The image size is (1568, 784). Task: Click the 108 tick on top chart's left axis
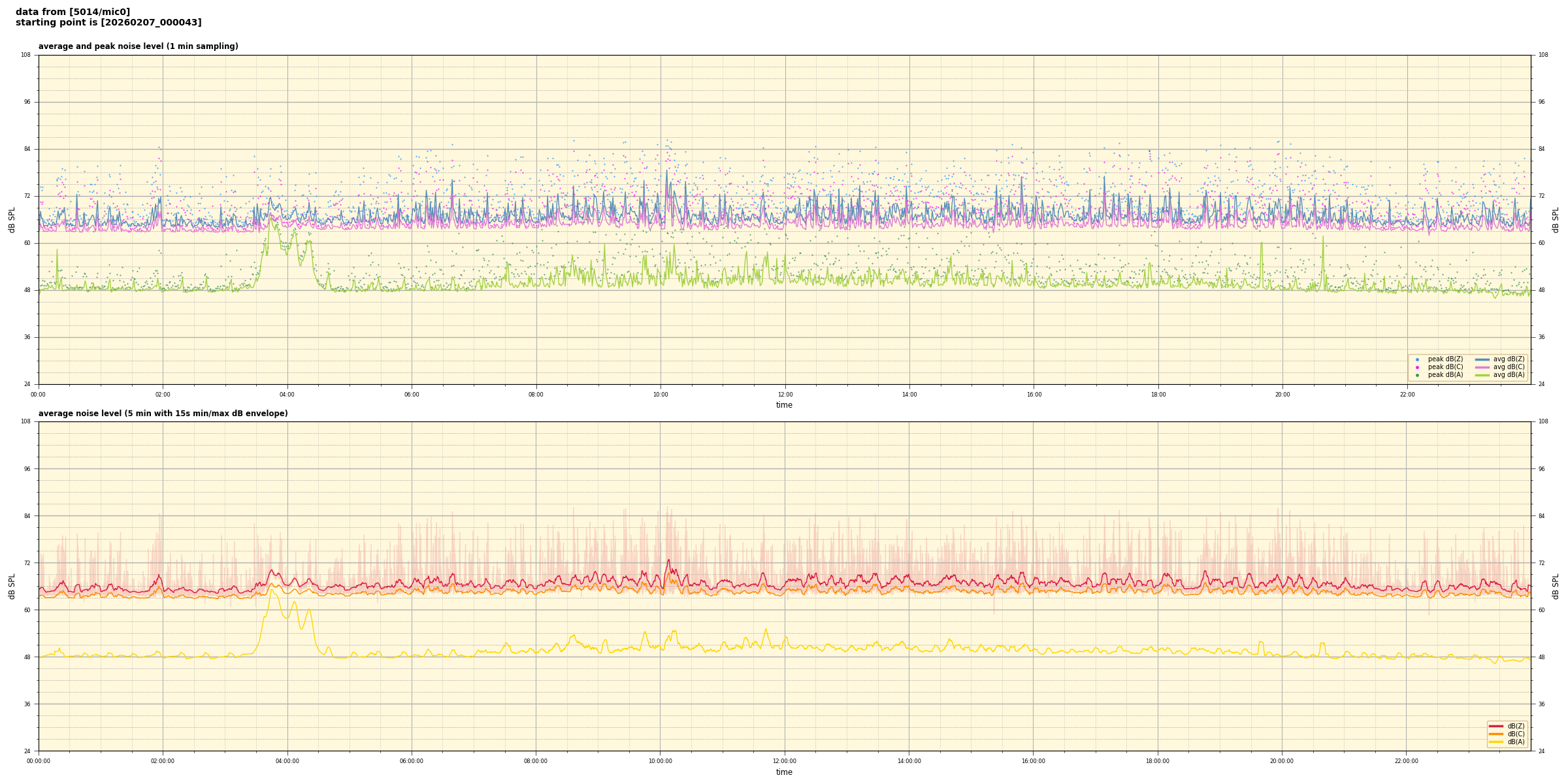point(25,55)
